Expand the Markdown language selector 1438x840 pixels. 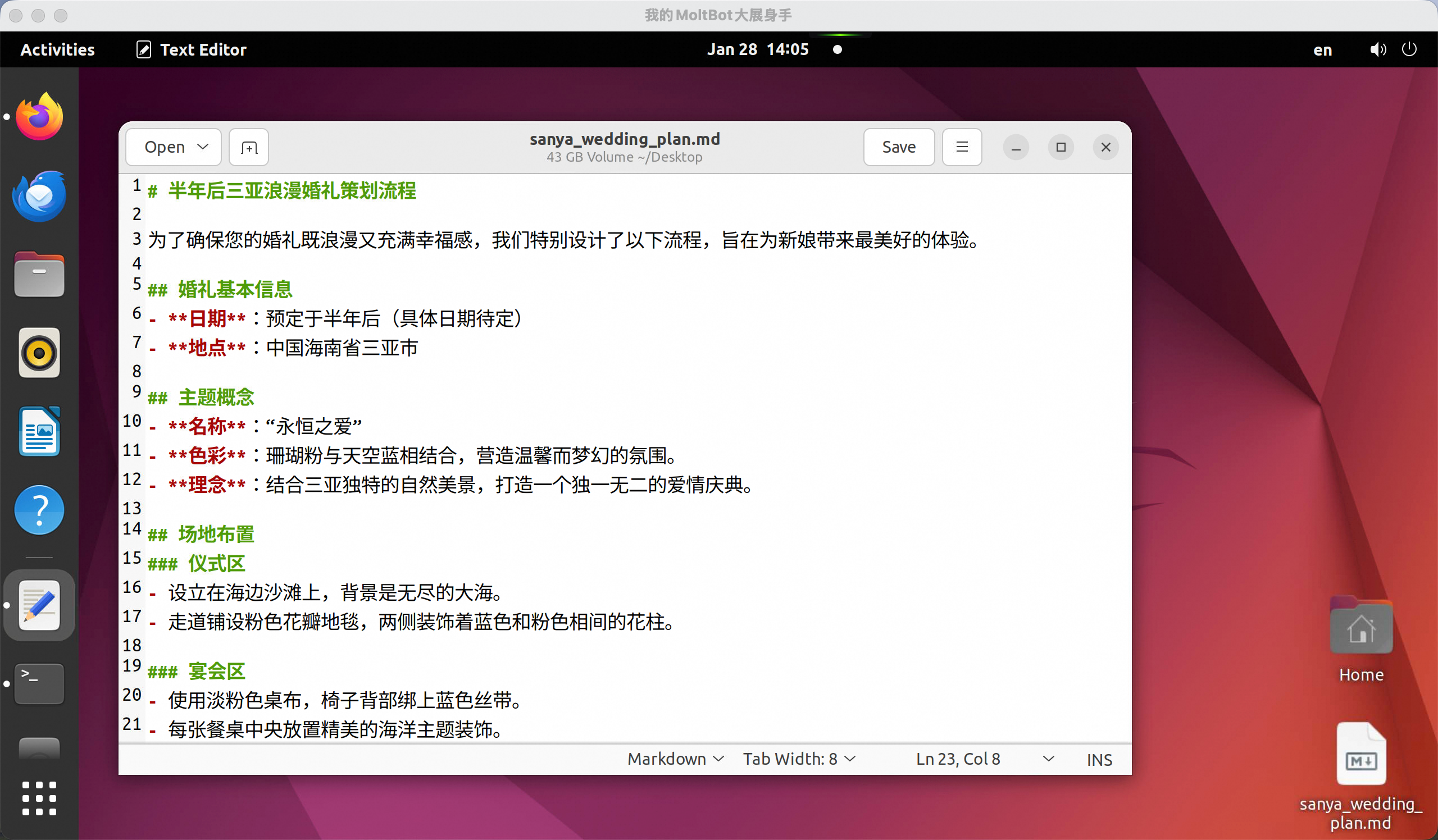pos(676,759)
